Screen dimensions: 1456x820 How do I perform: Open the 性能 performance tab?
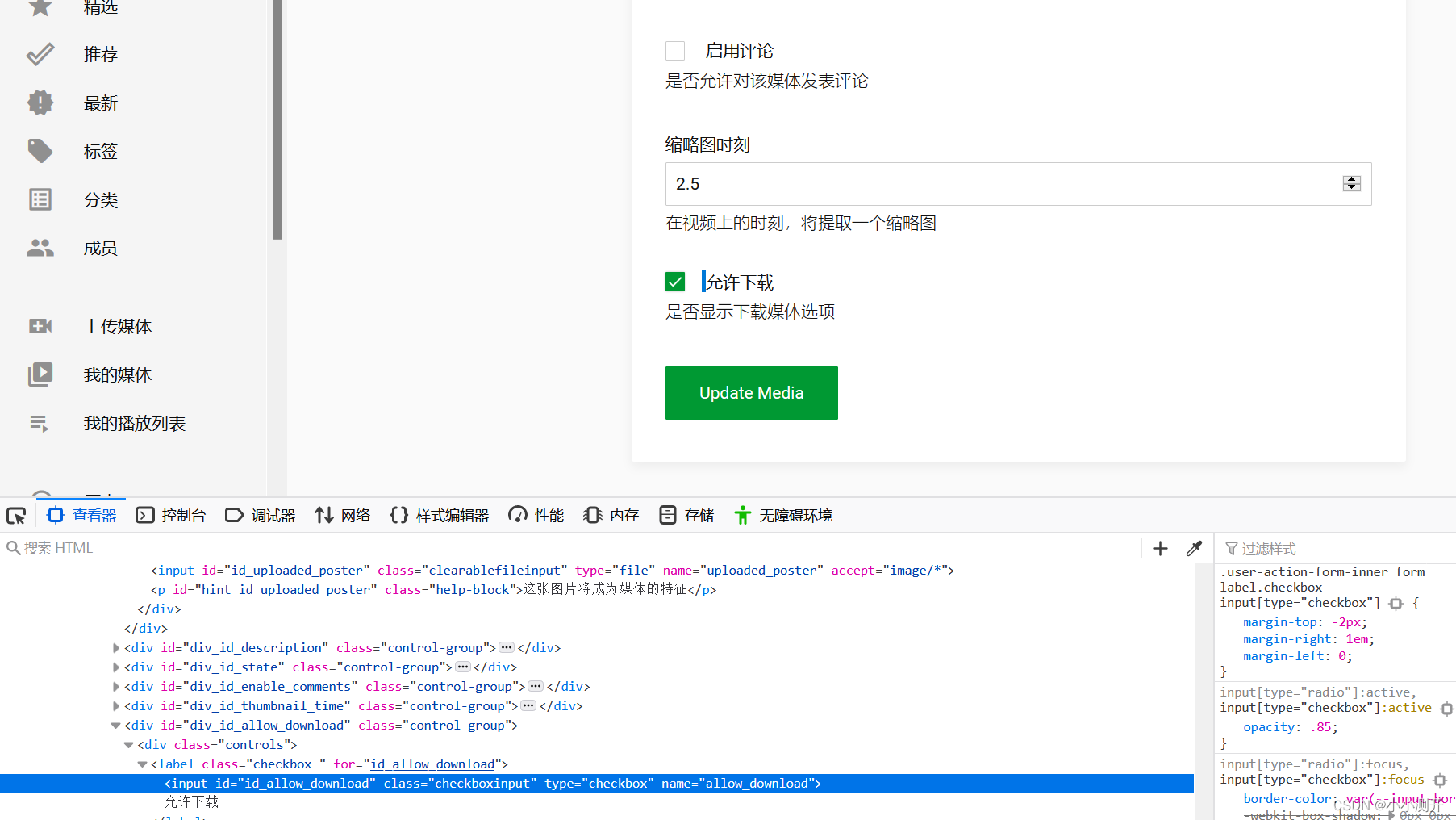tap(536, 515)
